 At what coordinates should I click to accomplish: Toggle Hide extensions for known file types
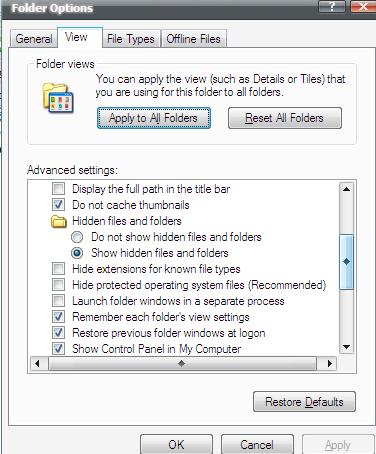pyautogui.click(x=58, y=269)
